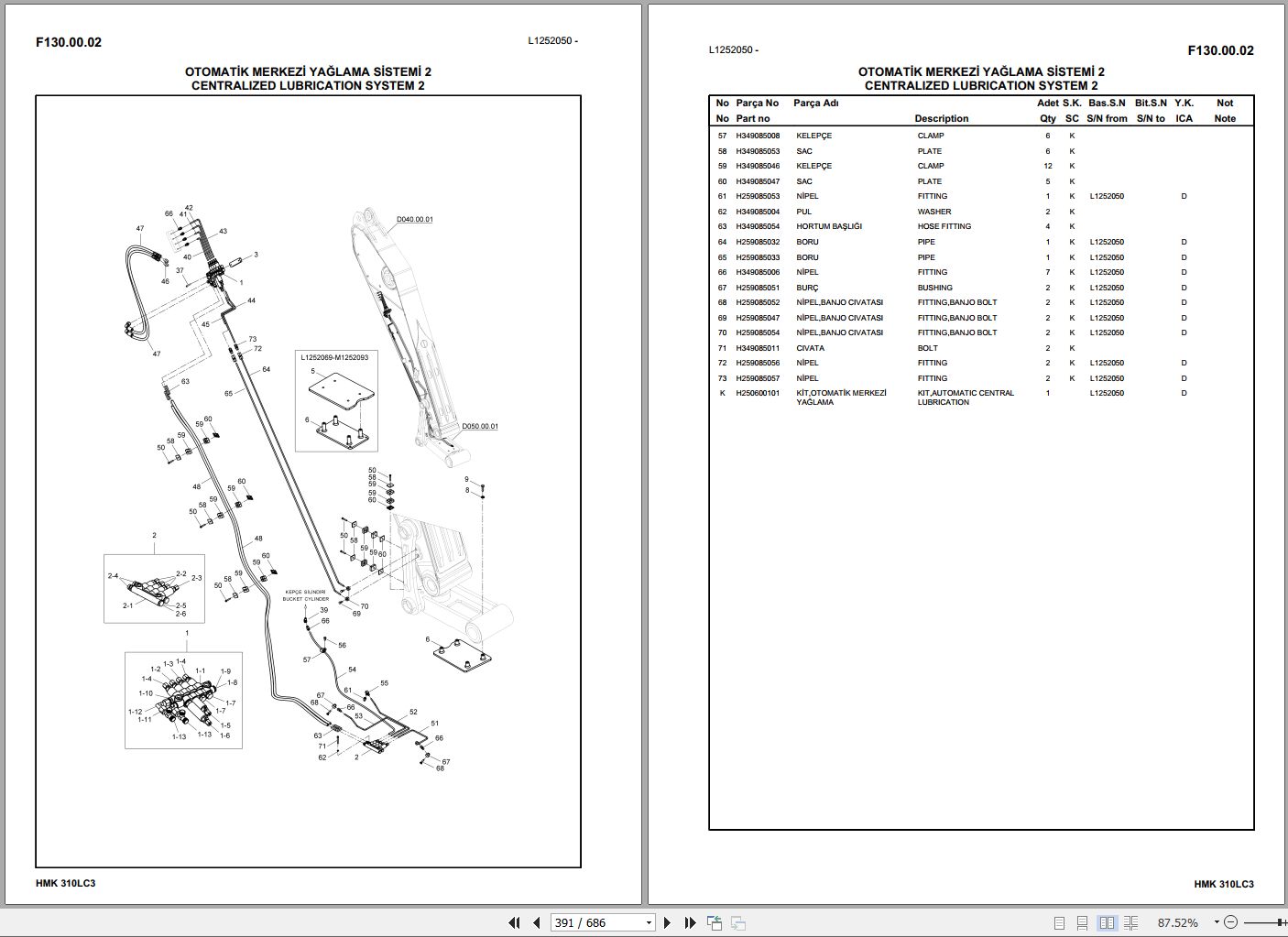Go to the first page

tap(514, 922)
